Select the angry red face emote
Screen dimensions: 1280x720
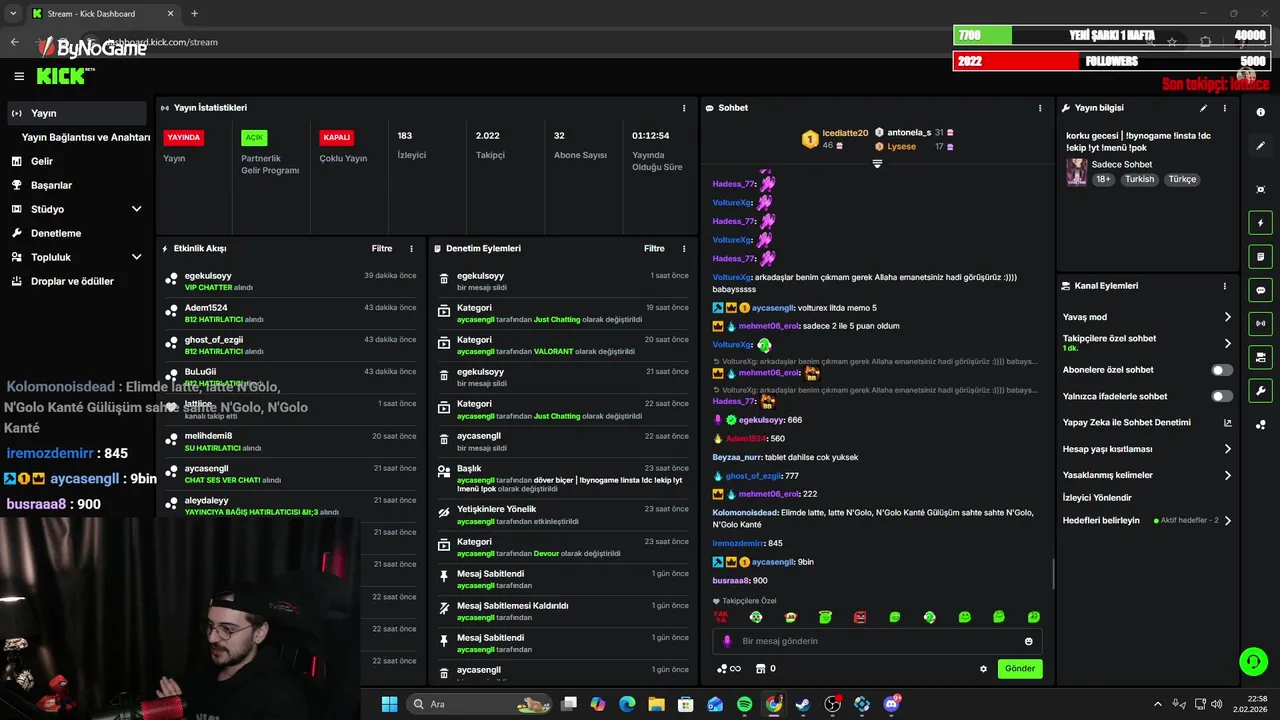pos(860,617)
